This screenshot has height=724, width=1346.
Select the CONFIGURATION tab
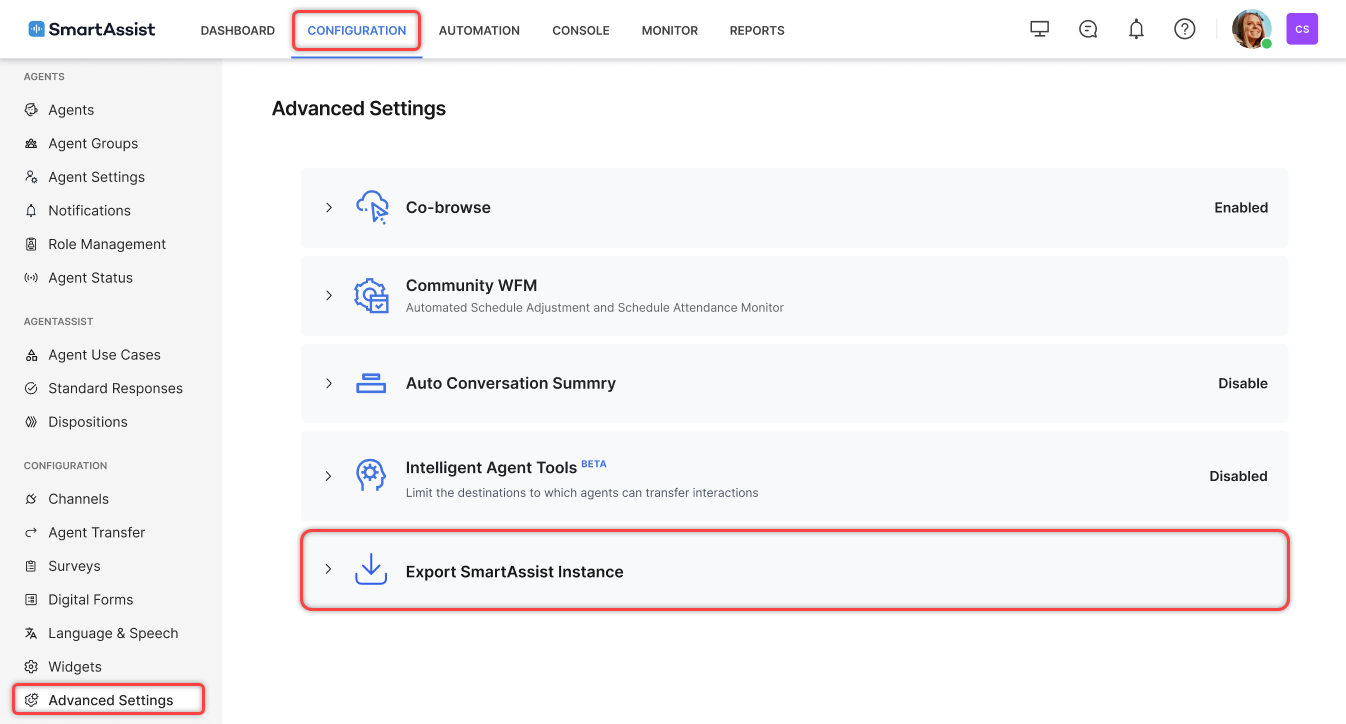click(357, 31)
